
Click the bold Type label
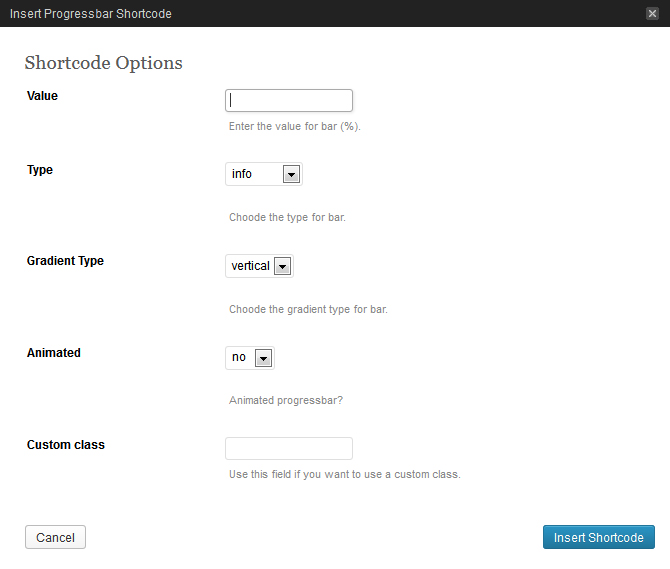[x=40, y=170]
